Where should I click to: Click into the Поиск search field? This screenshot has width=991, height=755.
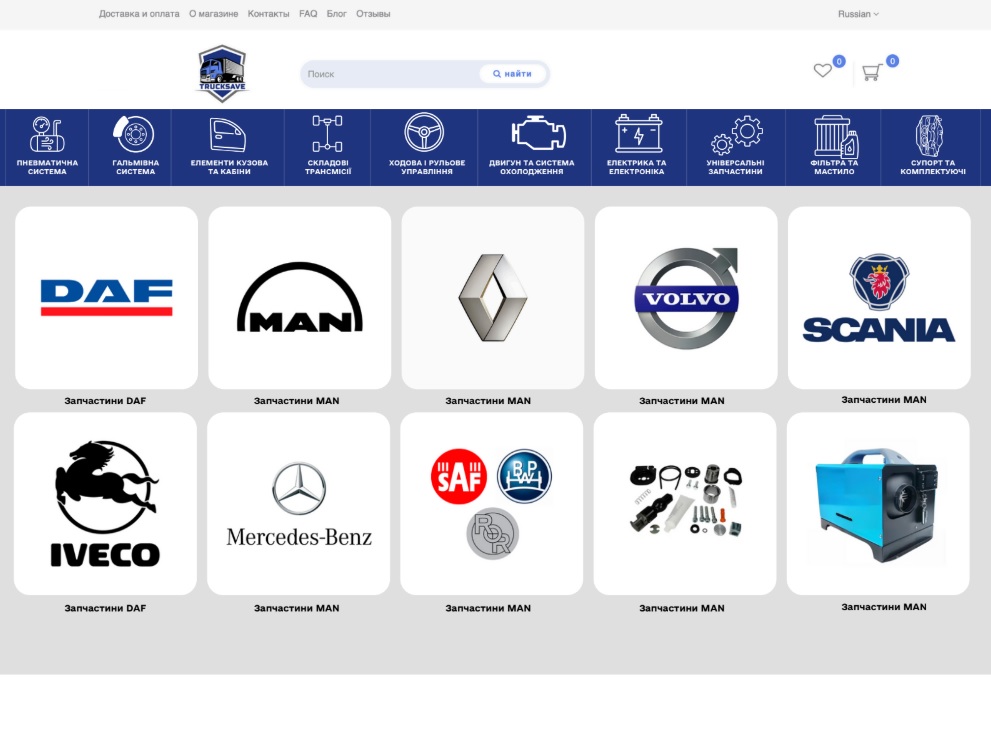pyautogui.click(x=390, y=74)
